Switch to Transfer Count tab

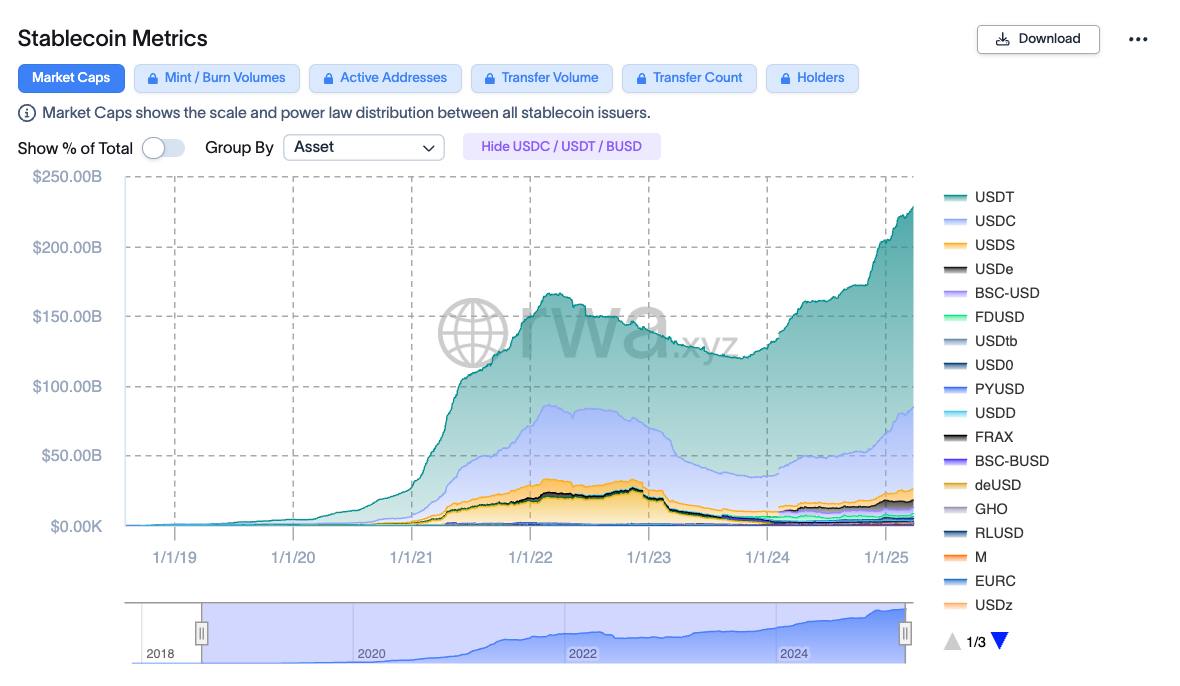[x=689, y=78]
